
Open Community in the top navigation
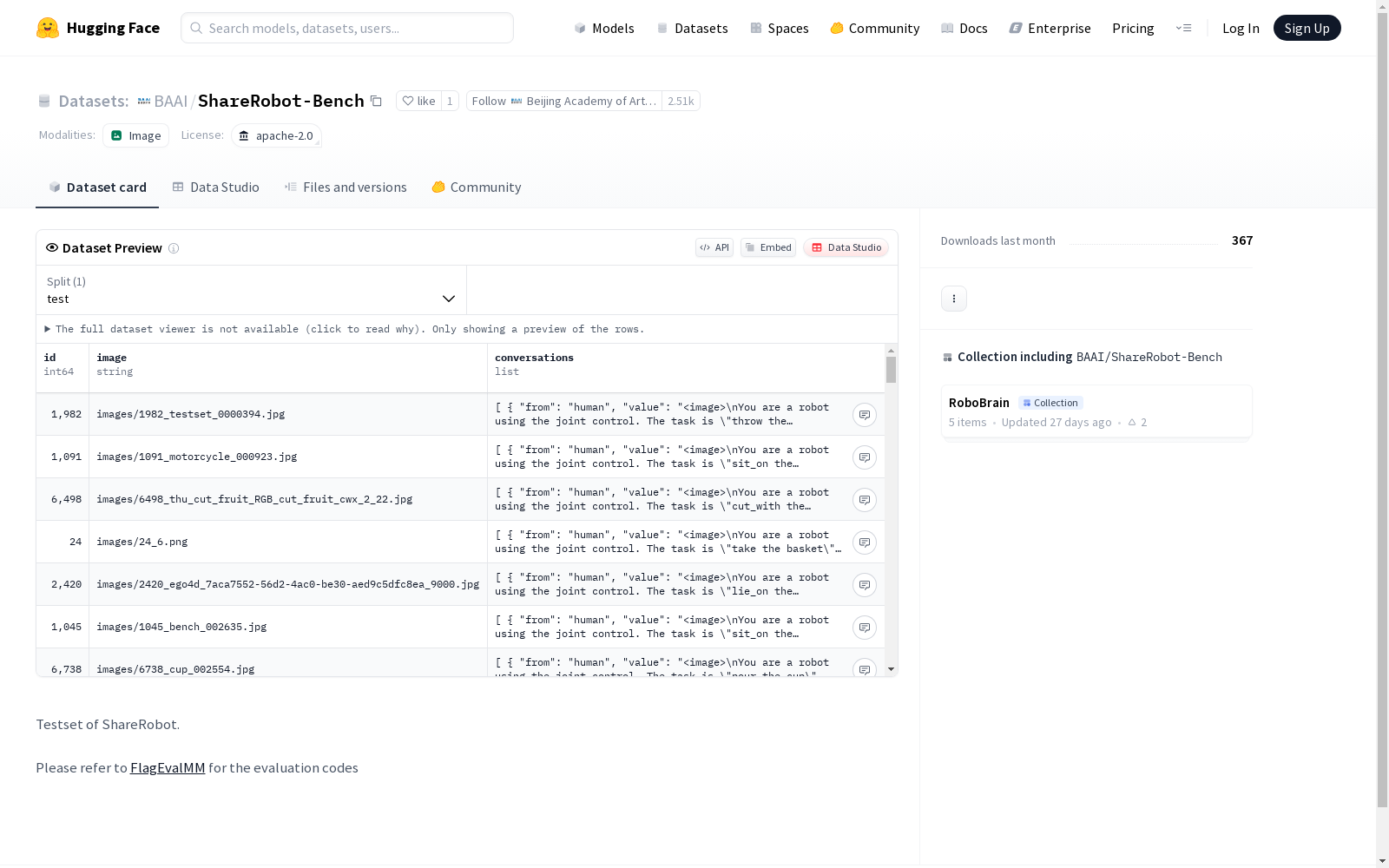coord(874,28)
